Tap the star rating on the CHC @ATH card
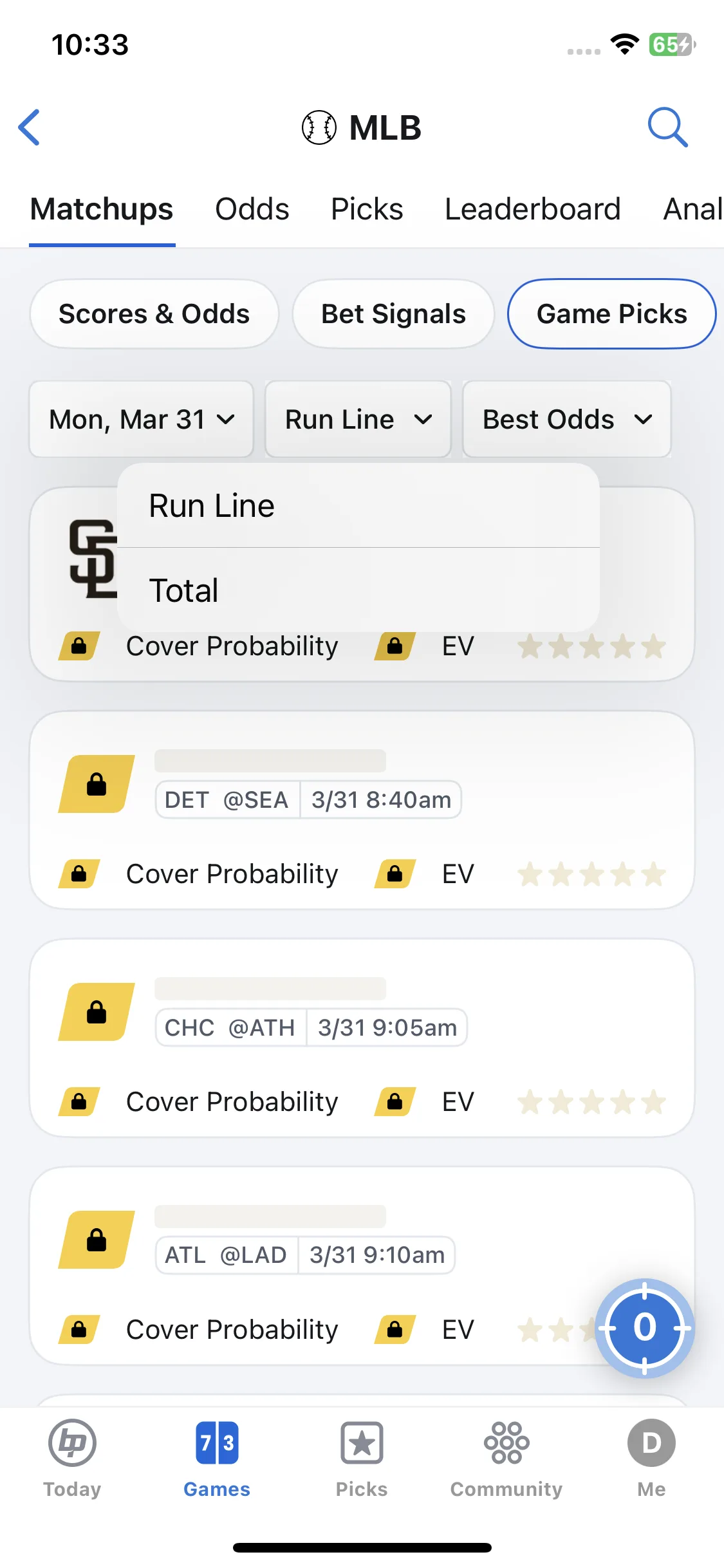The height and width of the screenshot is (1568, 724). (591, 1102)
